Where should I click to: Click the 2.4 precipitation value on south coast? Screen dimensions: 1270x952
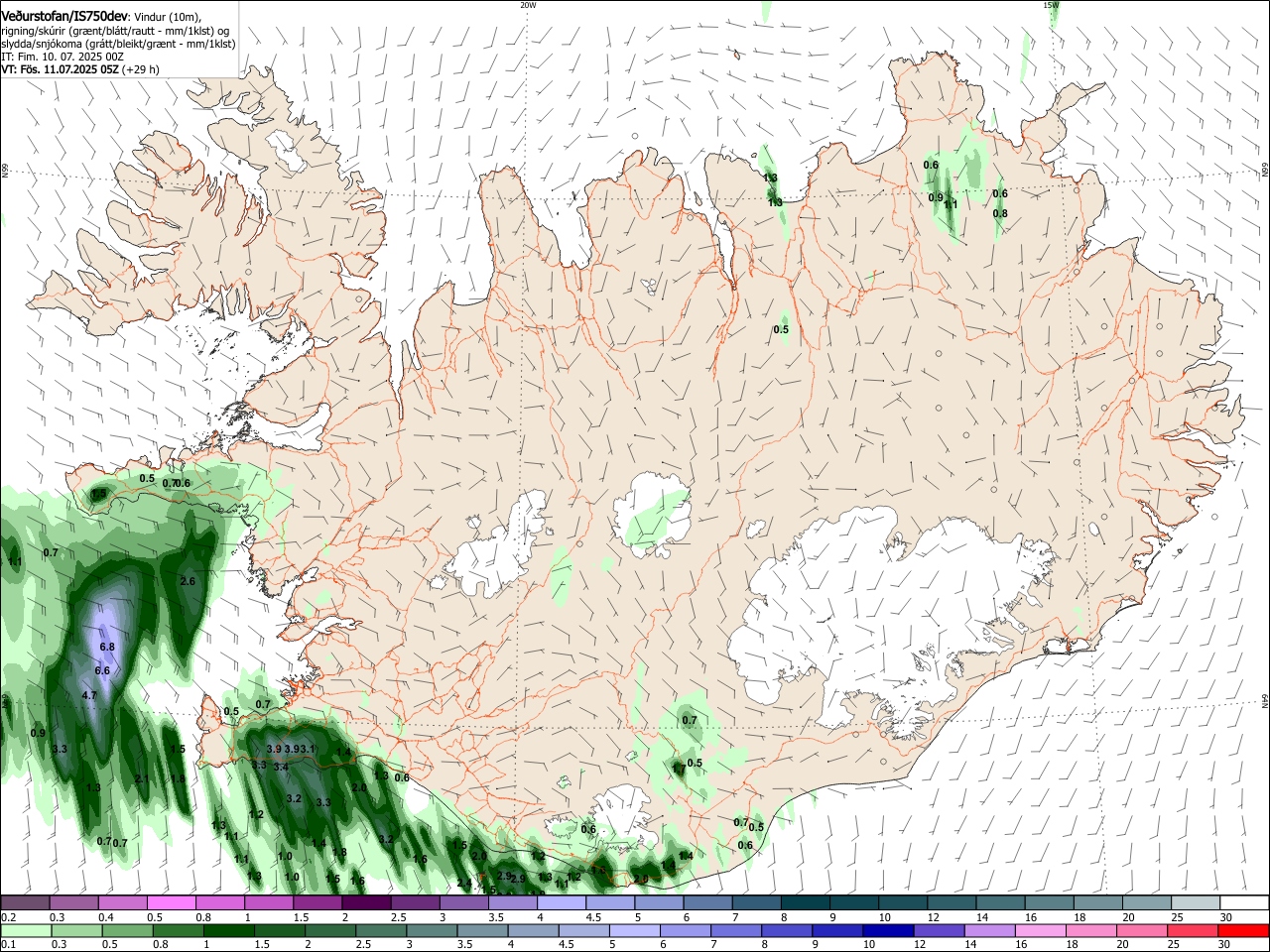pos(463,883)
